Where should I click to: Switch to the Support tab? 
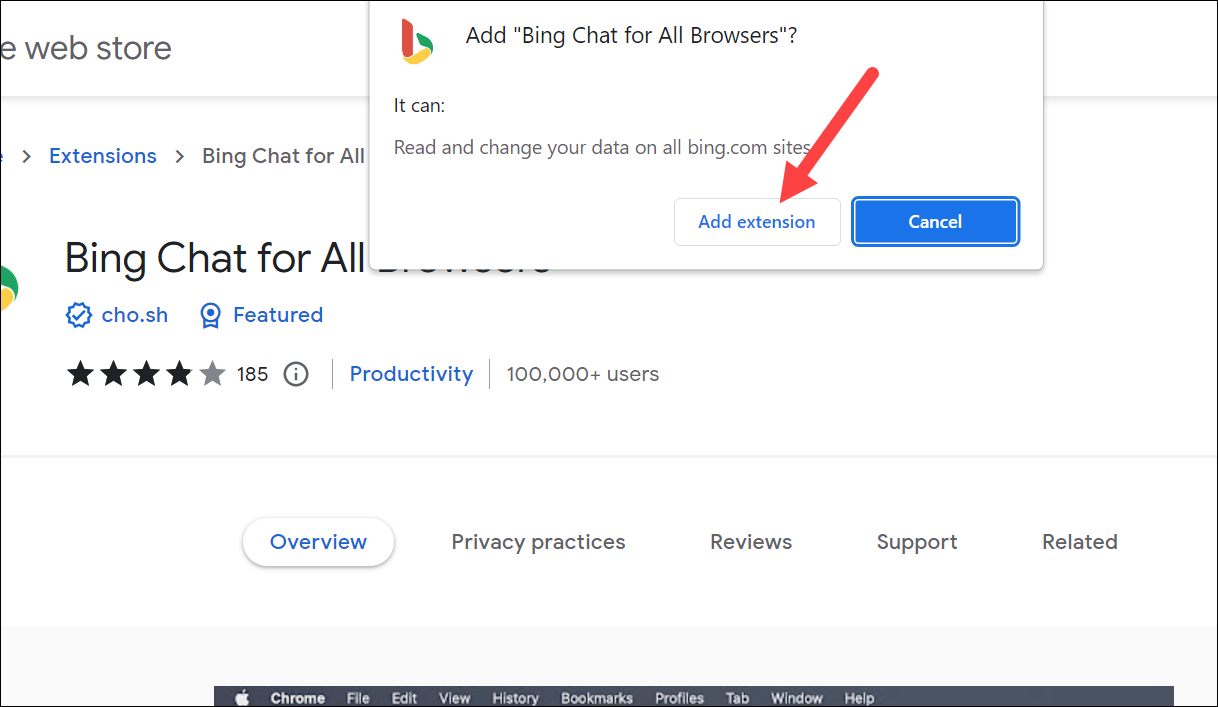[917, 542]
